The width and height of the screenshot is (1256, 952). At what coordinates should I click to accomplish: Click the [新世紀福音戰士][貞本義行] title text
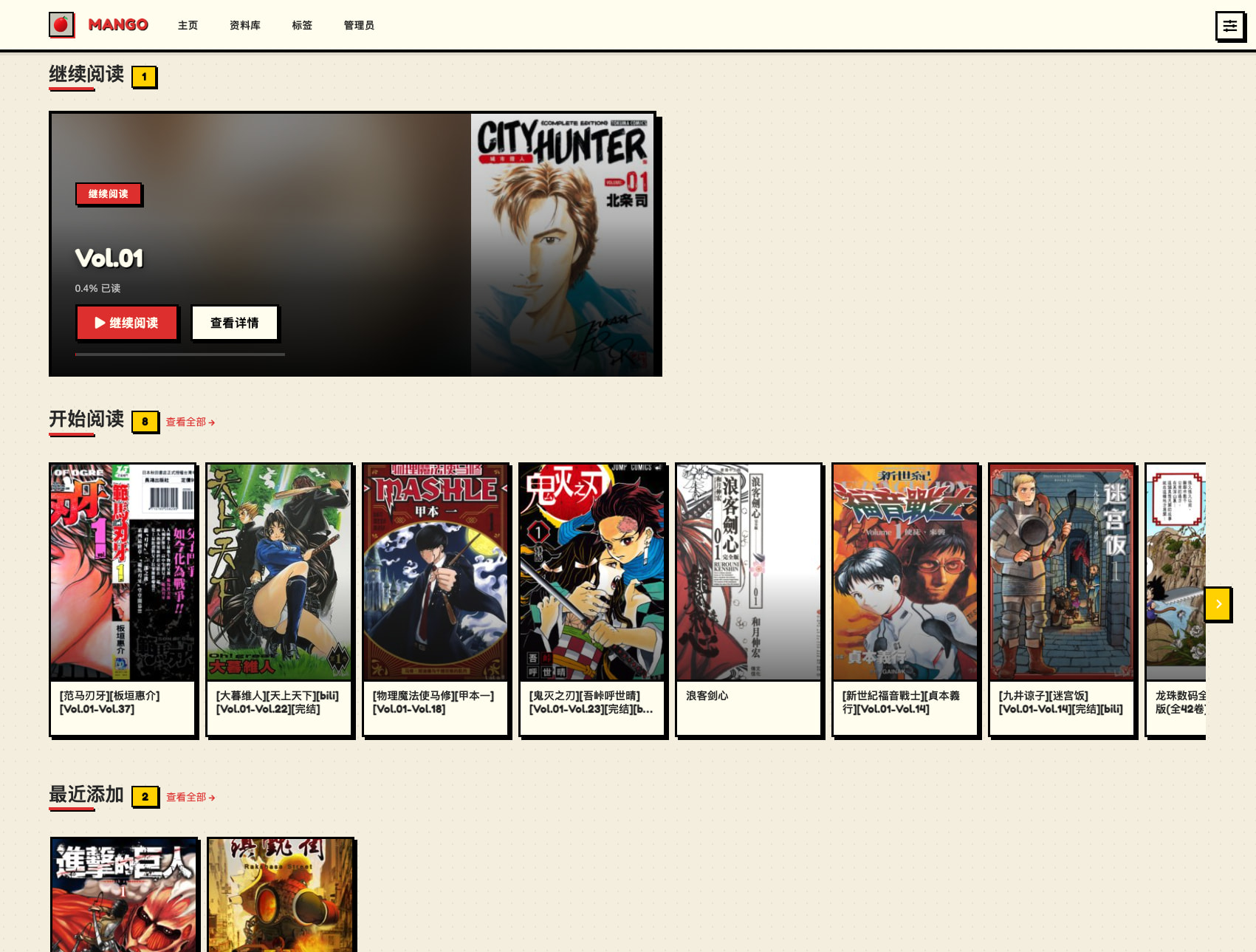pos(901,702)
